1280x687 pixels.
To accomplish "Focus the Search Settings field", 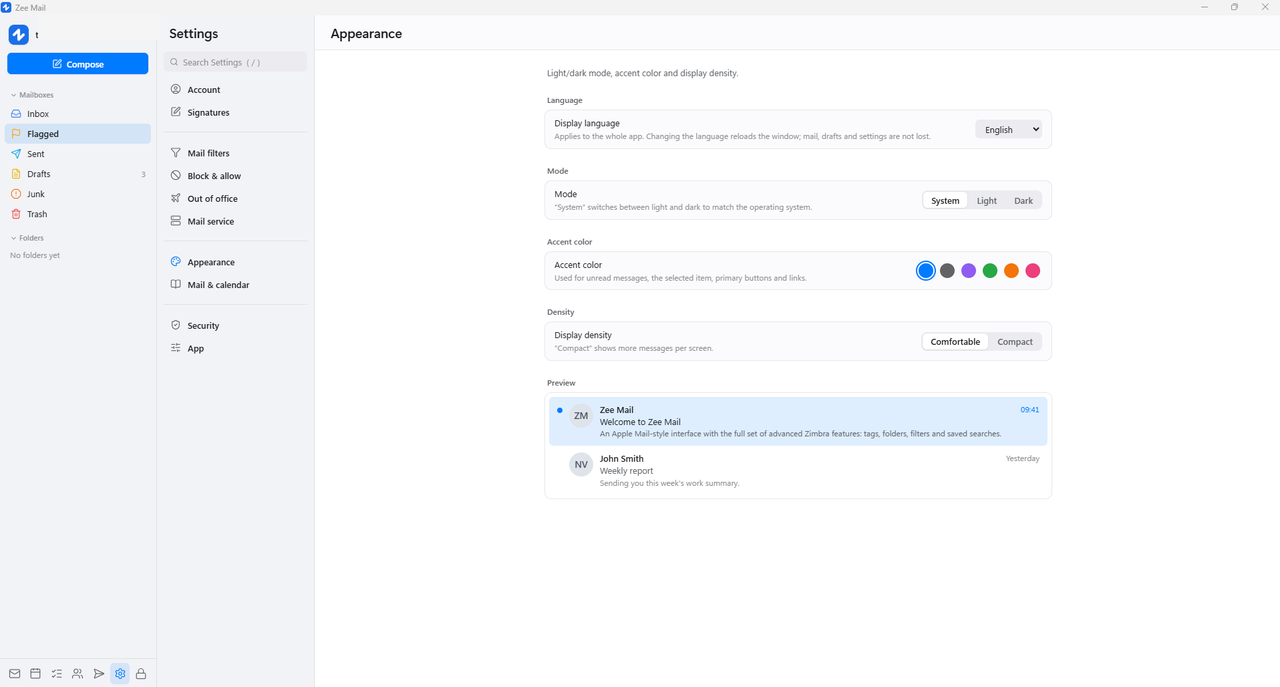I will (235, 62).
